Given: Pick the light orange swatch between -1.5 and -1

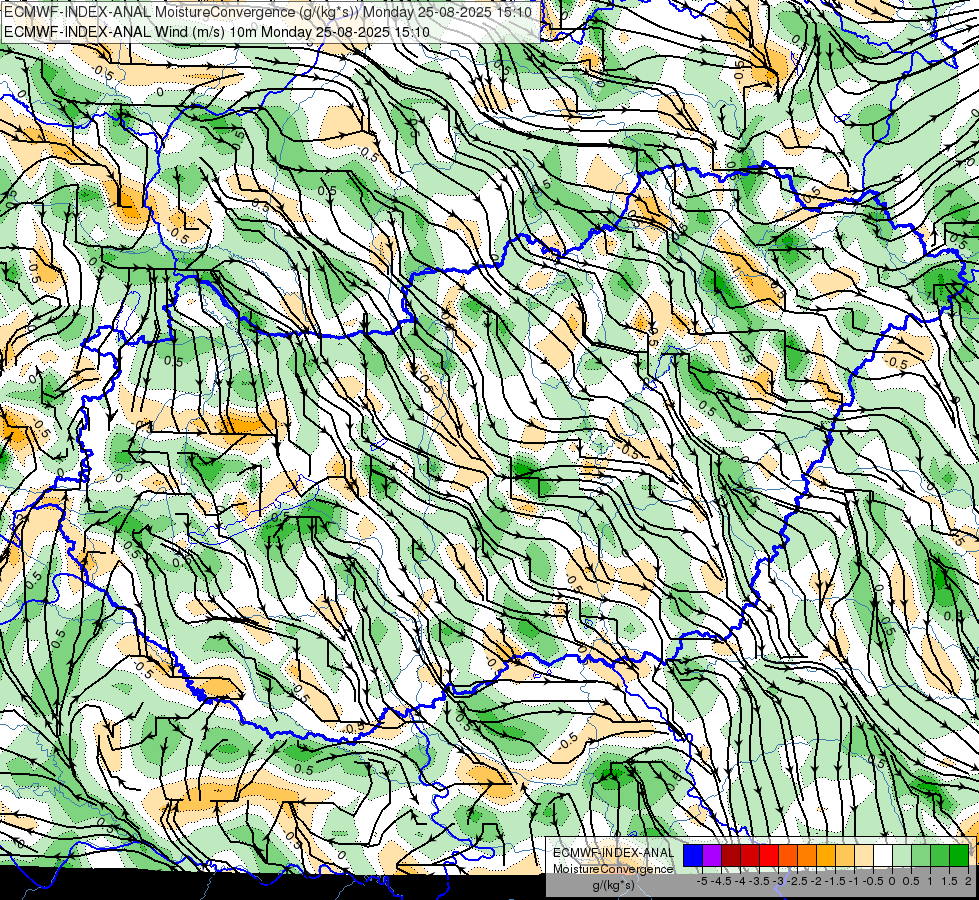Looking at the screenshot, I should tap(845, 855).
